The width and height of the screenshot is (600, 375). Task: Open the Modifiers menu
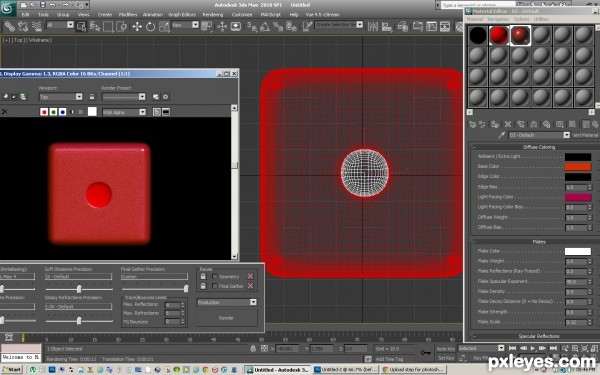[128, 15]
